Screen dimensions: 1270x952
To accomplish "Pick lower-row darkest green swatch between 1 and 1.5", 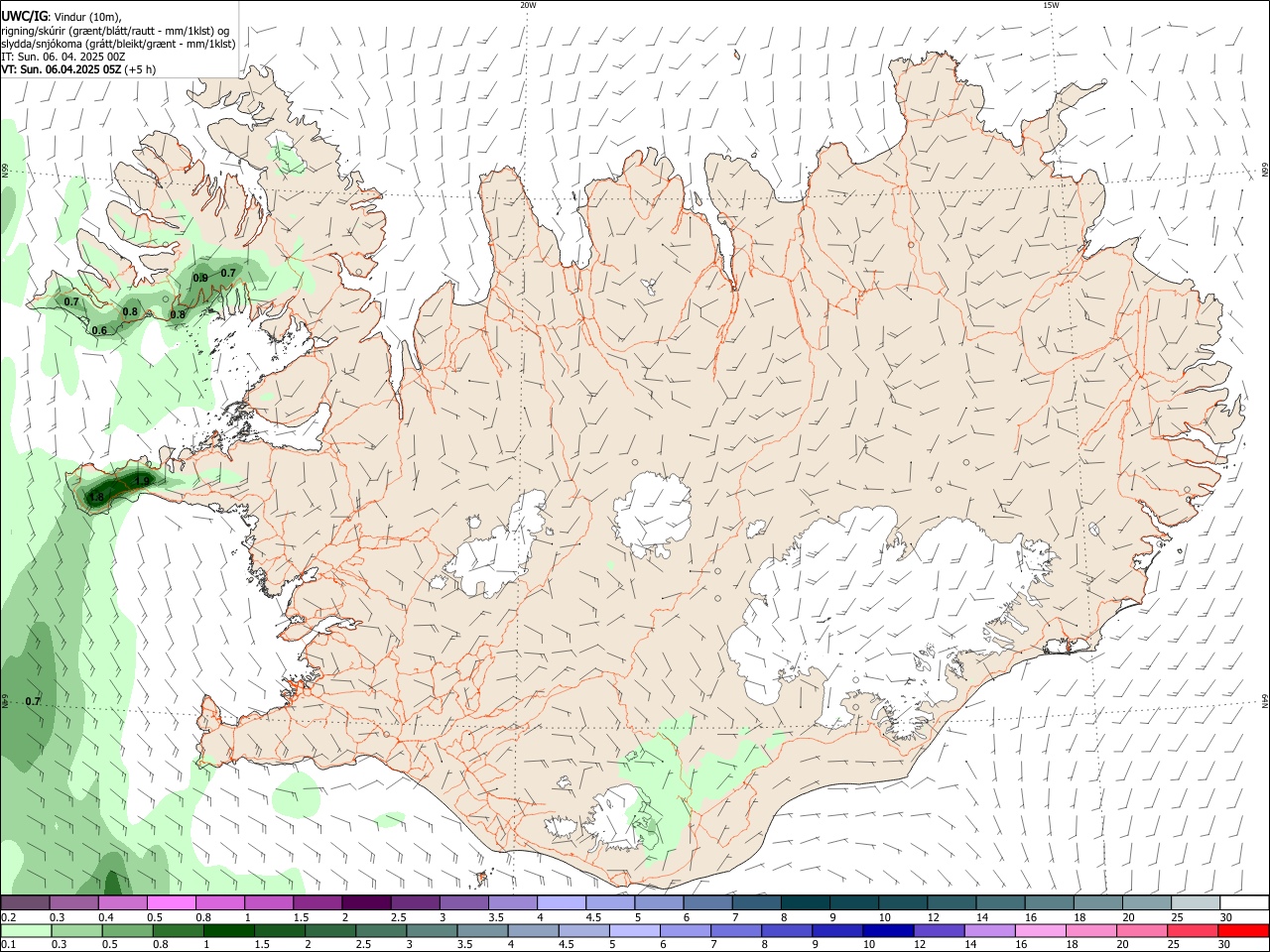I will (228, 930).
